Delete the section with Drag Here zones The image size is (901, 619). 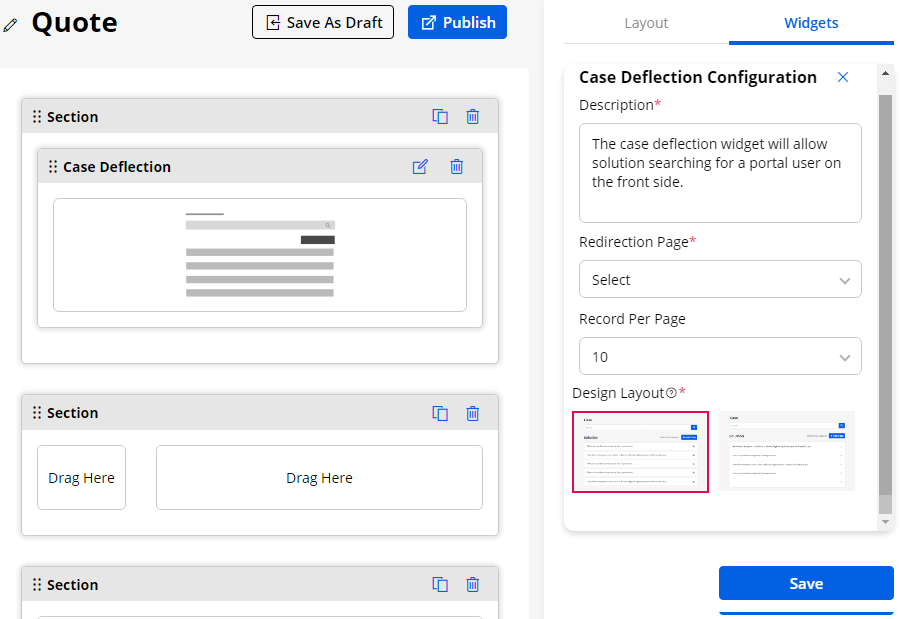coord(473,412)
